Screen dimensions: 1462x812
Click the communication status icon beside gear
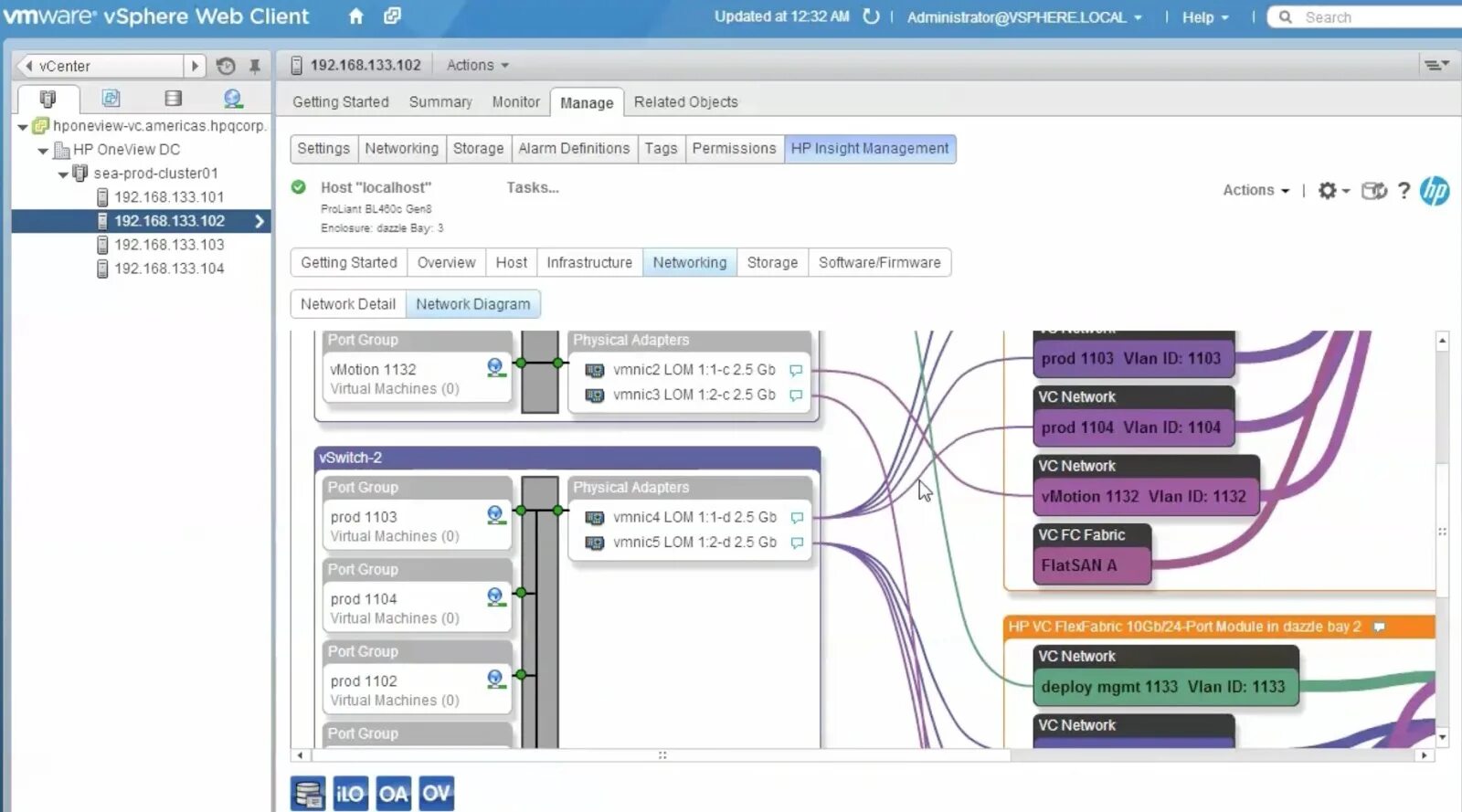tap(1374, 190)
